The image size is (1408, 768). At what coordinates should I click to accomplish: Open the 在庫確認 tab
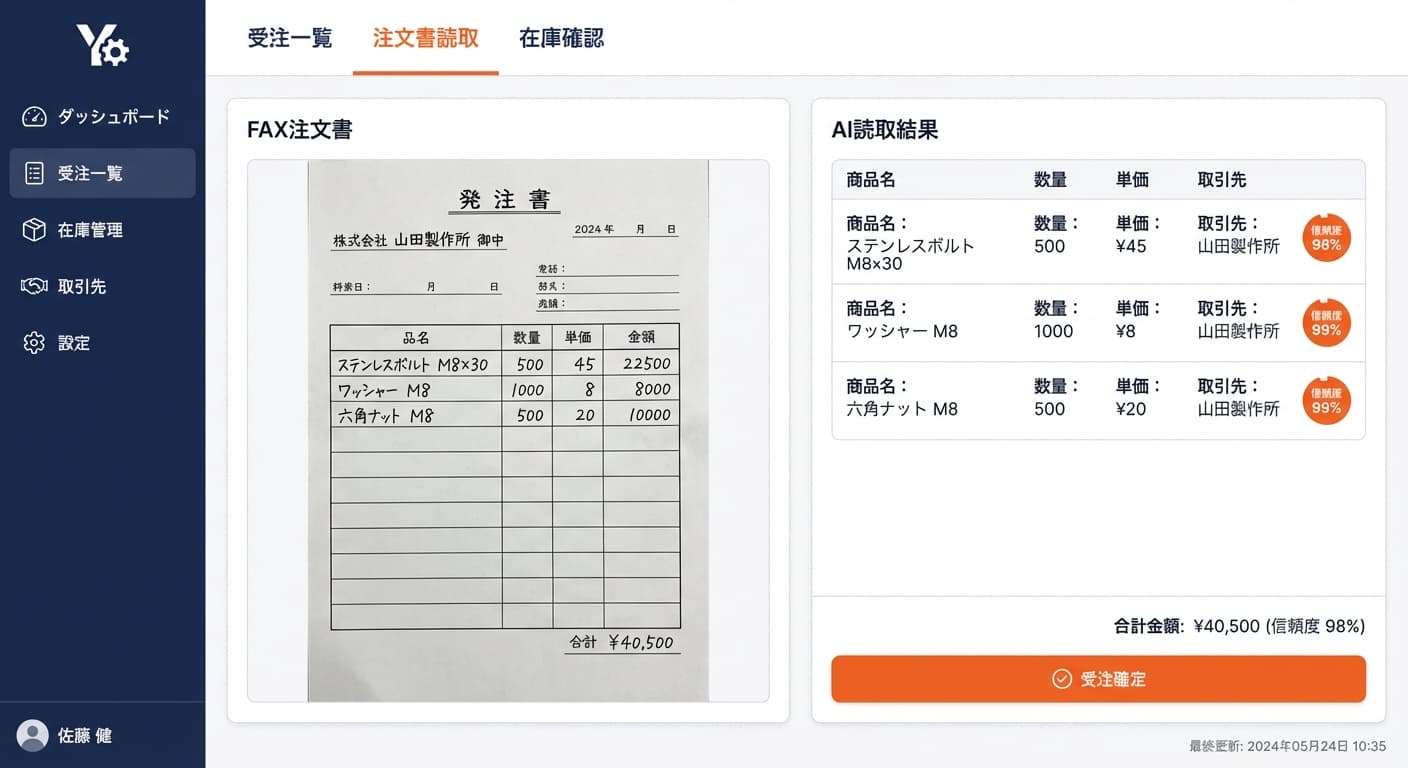click(x=561, y=39)
